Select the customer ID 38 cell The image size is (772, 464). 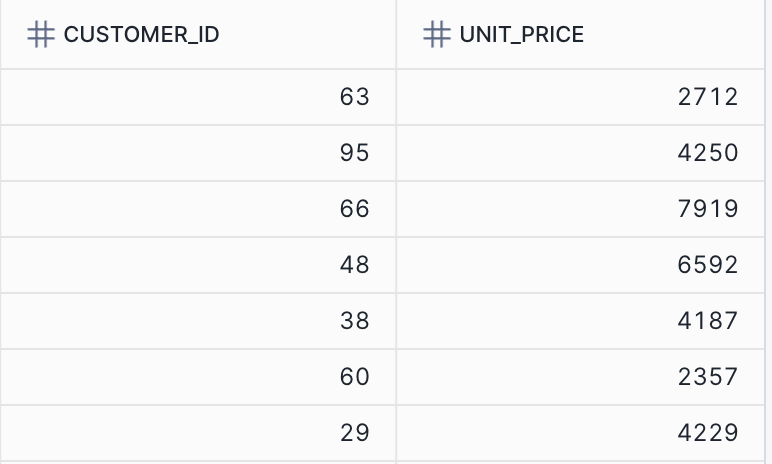(x=354, y=321)
